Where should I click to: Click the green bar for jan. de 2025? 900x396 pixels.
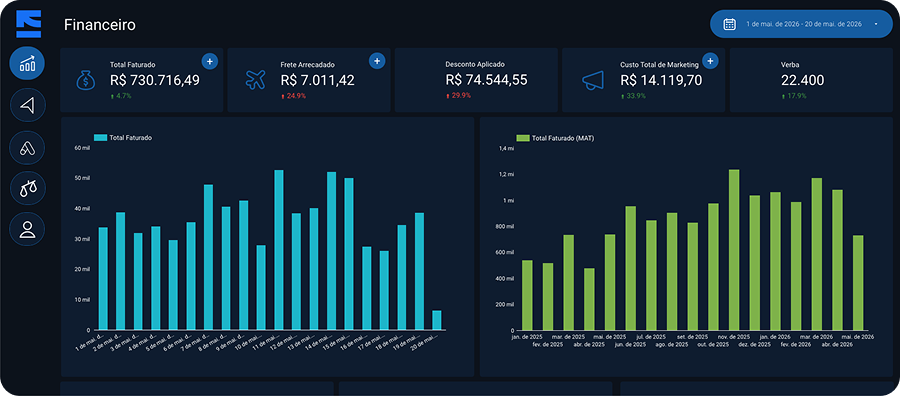click(x=527, y=295)
